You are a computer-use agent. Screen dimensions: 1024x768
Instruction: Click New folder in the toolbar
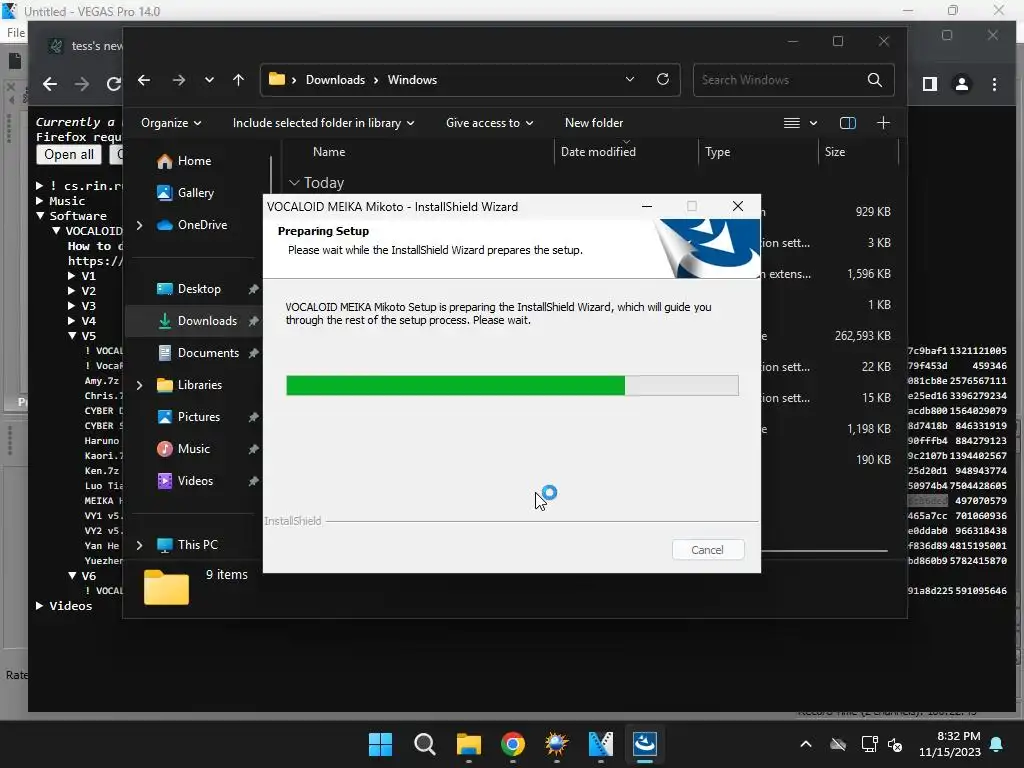(x=594, y=123)
